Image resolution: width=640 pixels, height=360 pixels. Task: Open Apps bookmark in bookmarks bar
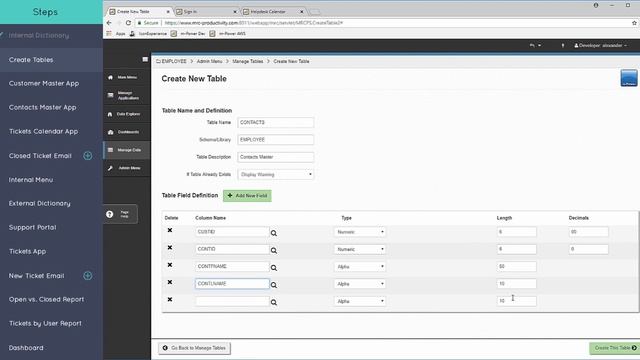click(x=116, y=33)
